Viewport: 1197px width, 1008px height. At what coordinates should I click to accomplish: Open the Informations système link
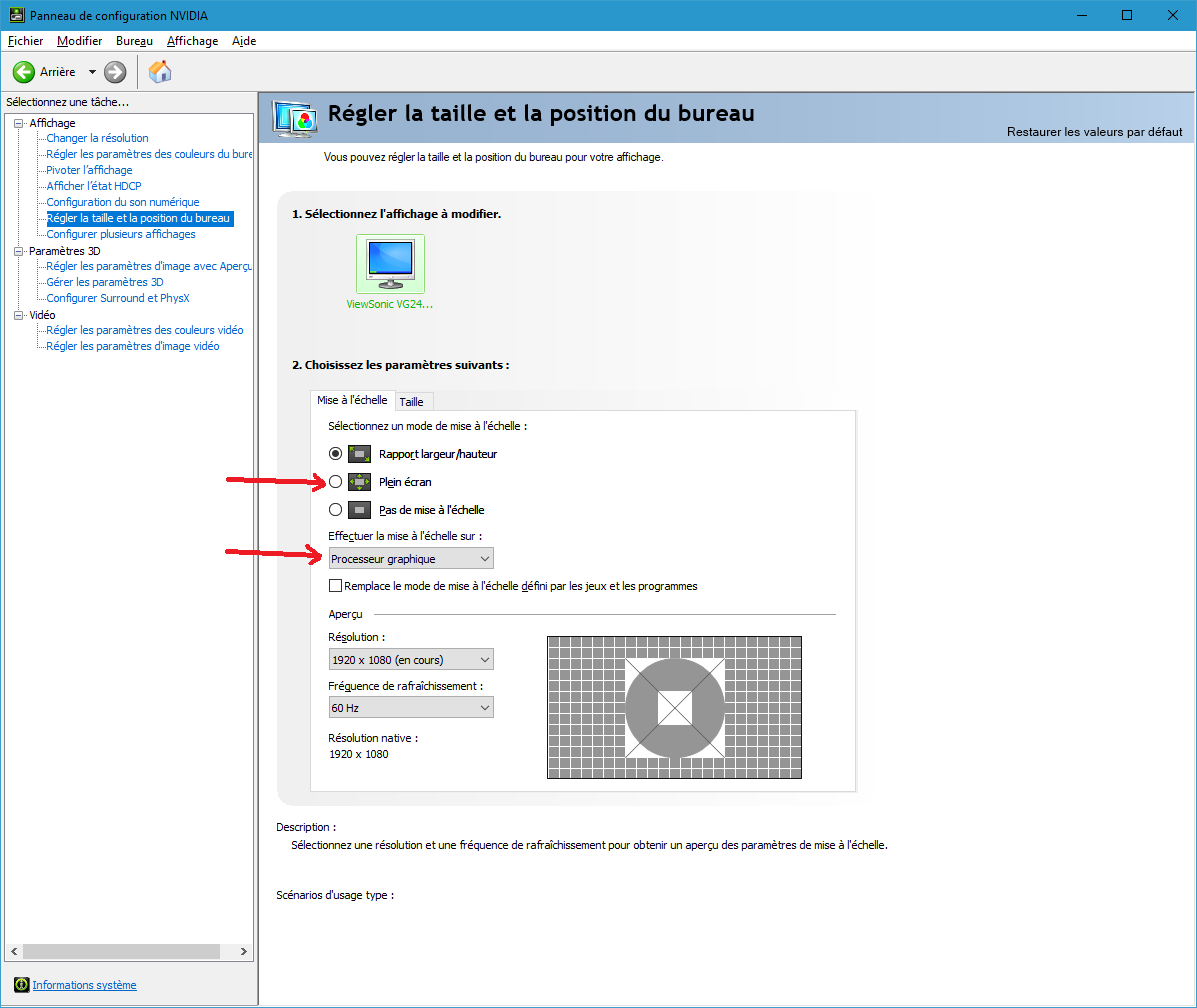(x=84, y=985)
